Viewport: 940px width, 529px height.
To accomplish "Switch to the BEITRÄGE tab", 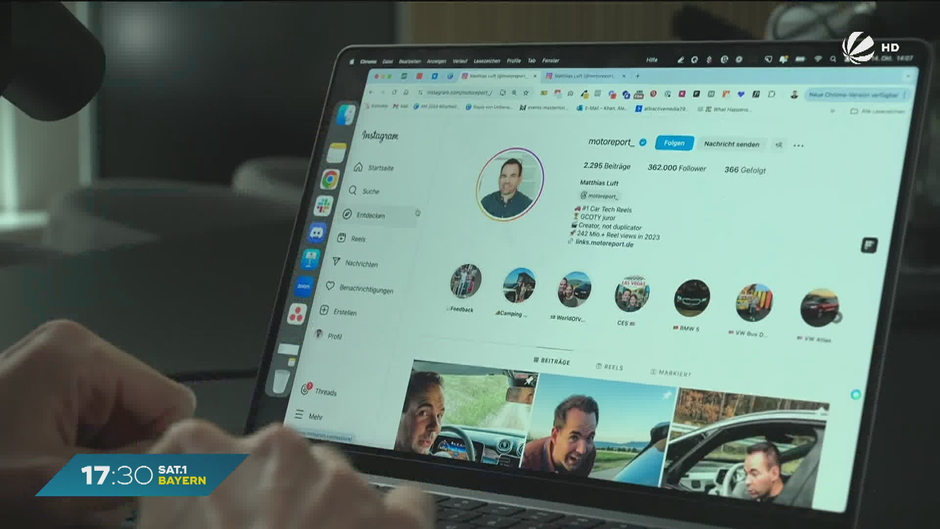I will [x=552, y=361].
